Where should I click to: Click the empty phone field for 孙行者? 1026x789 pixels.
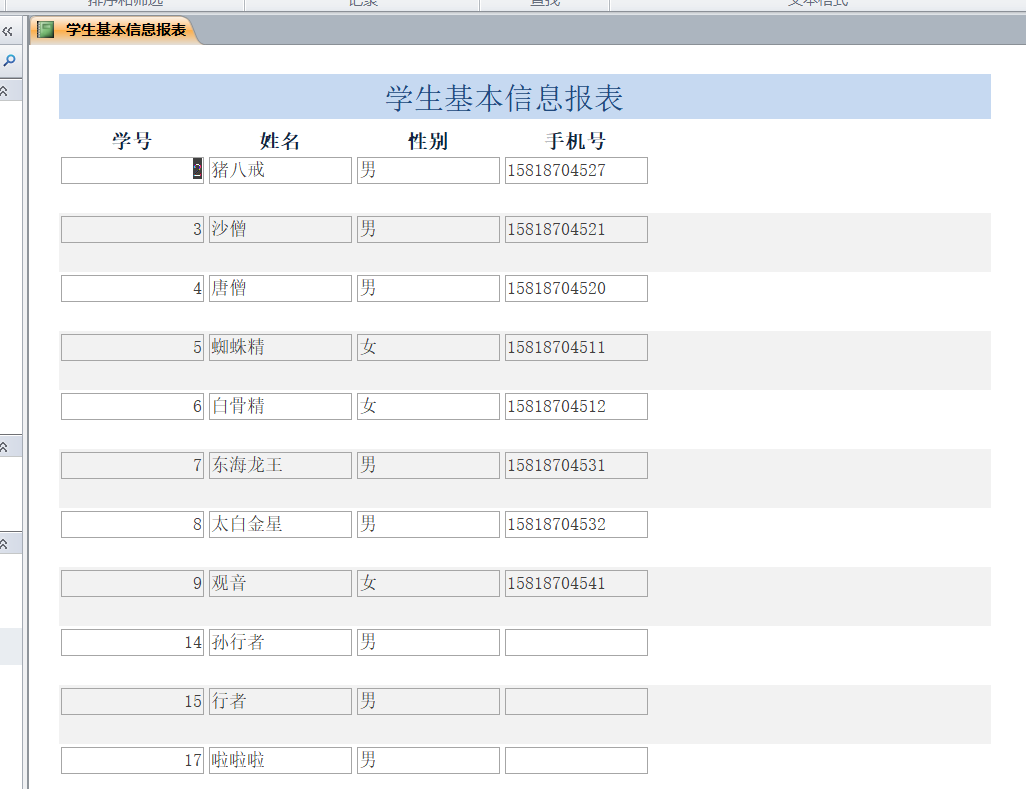coord(576,642)
